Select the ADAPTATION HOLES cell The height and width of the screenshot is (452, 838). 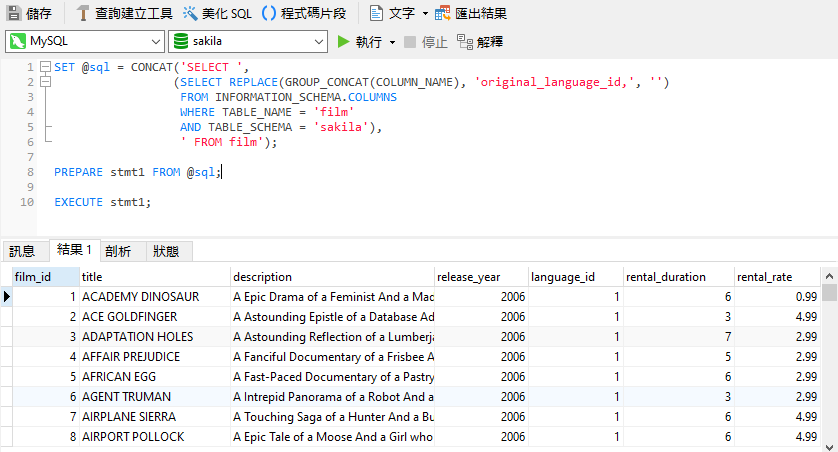(x=154, y=337)
